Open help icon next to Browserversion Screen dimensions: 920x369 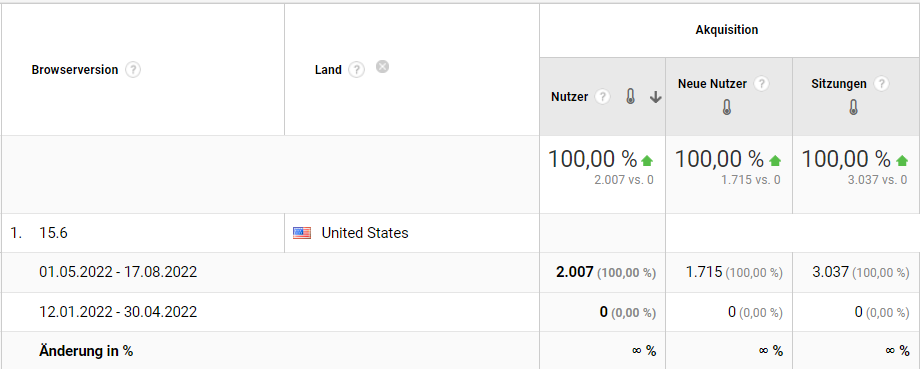pyautogui.click(x=133, y=70)
